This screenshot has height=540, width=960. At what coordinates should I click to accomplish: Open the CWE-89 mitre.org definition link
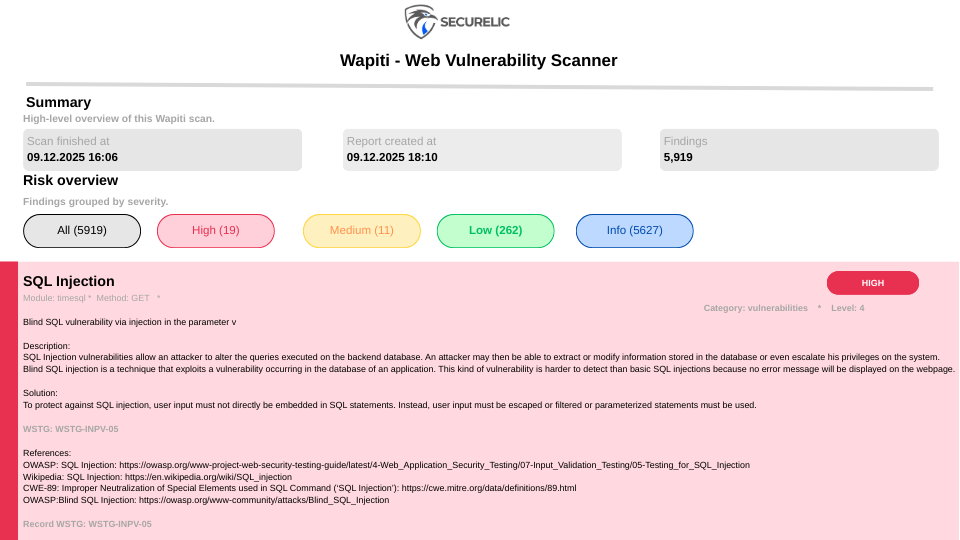click(x=488, y=488)
